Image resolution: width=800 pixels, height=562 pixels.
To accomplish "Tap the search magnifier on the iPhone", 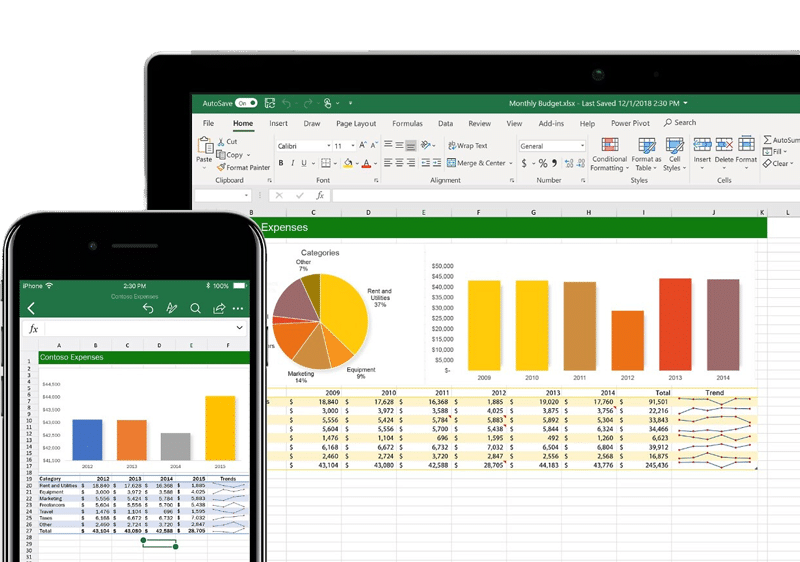I will tap(195, 308).
